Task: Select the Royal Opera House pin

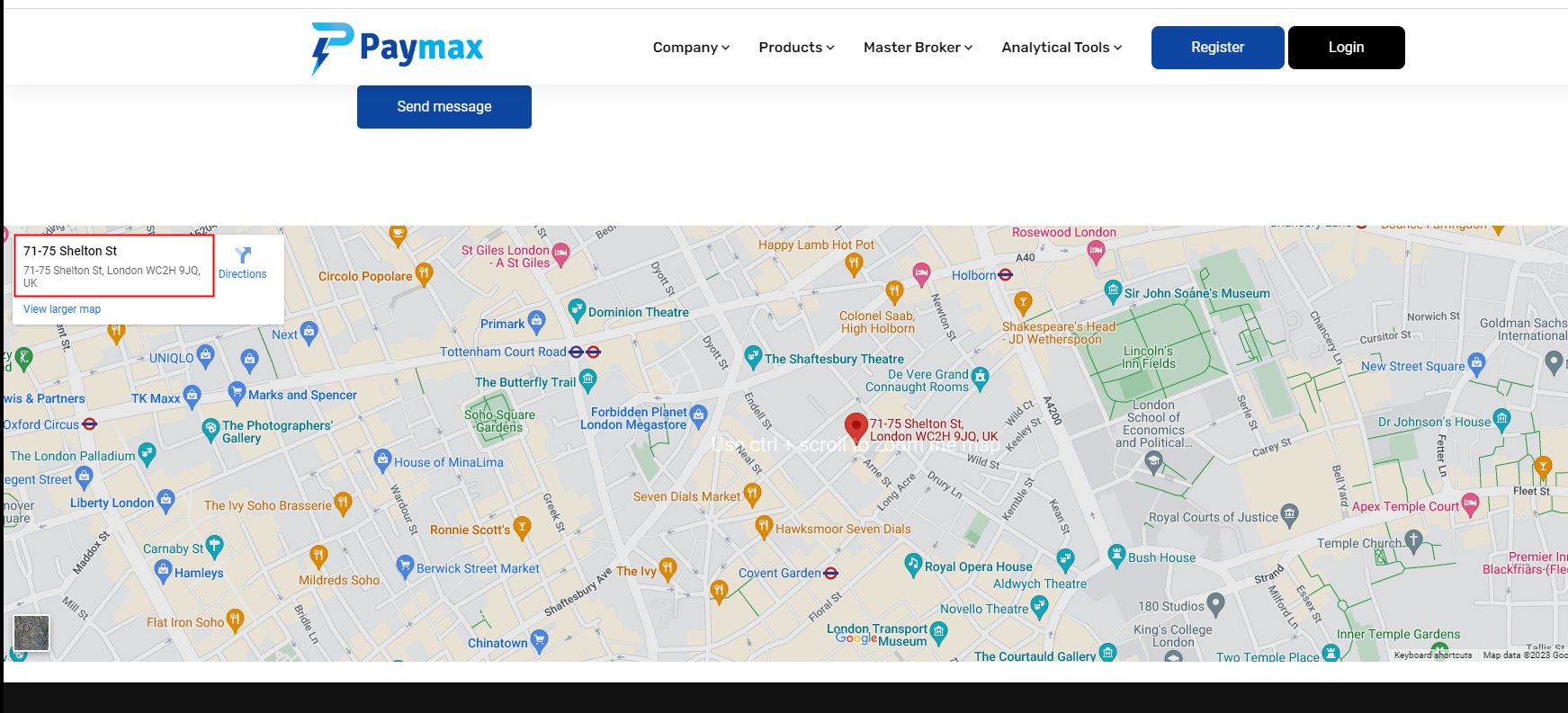Action: [x=913, y=564]
